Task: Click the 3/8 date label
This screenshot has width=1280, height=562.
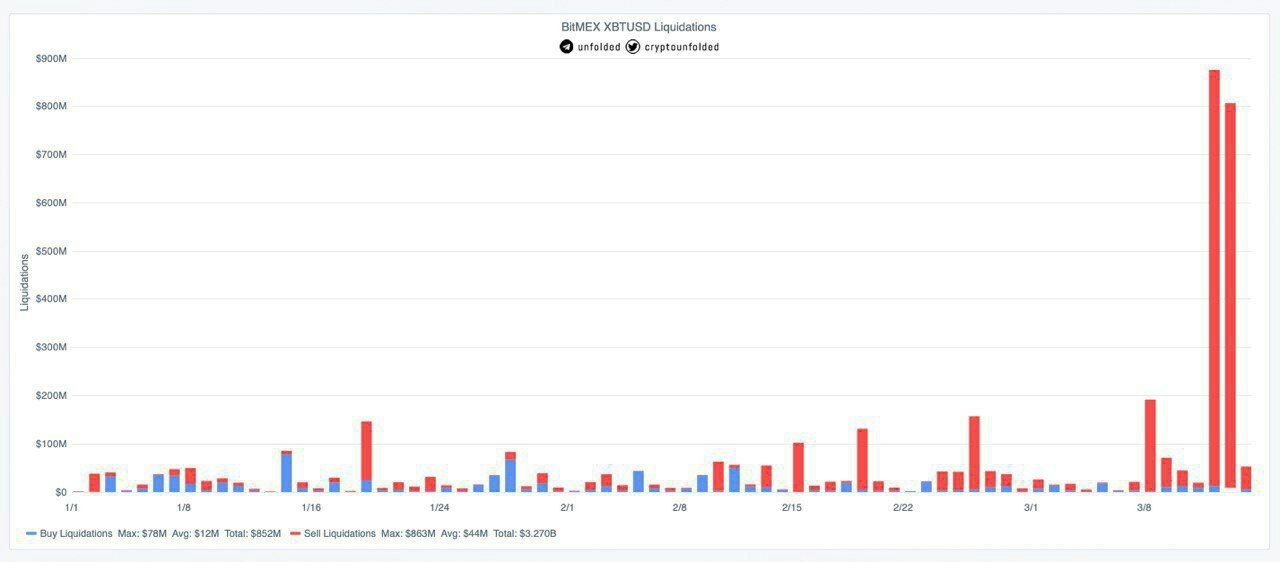Action: [1144, 508]
